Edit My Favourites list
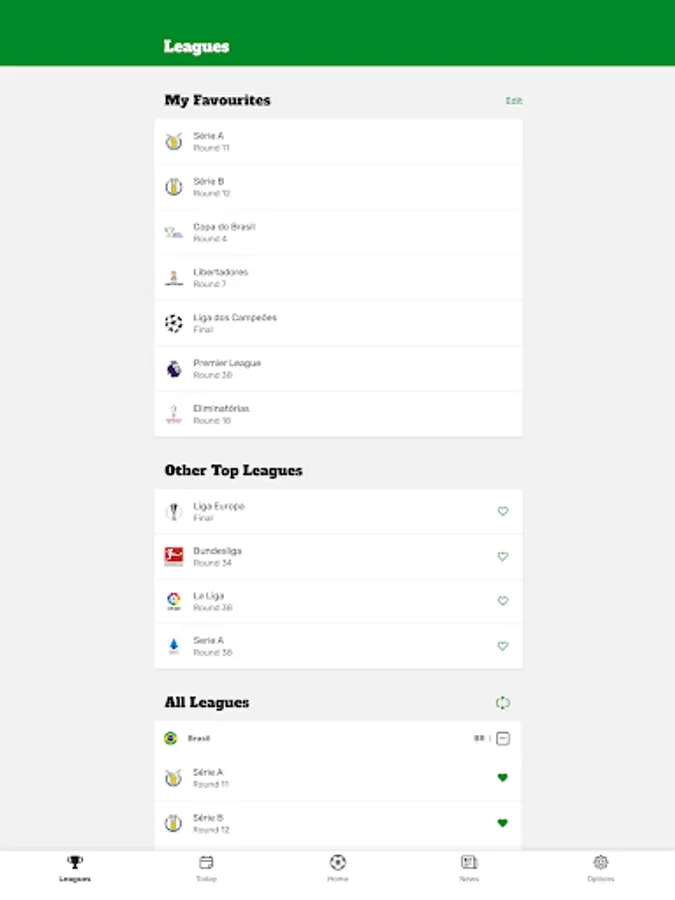 coord(514,100)
